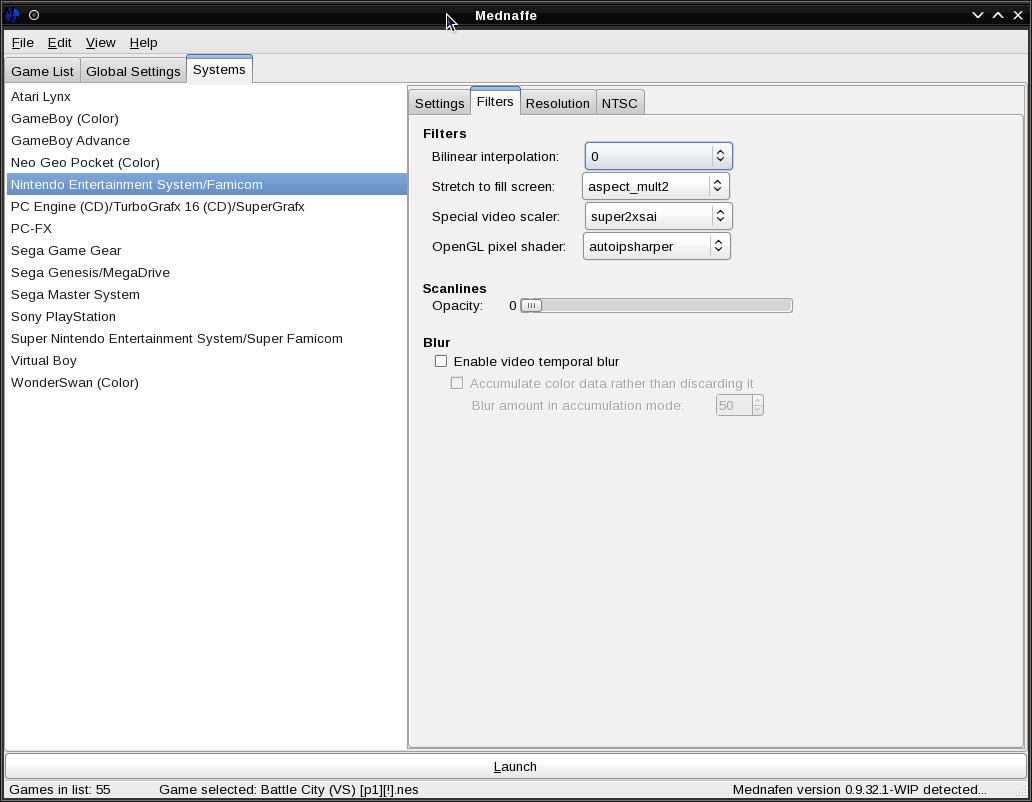Select Nintendo Entertainment System/Famicom row

click(x=207, y=184)
